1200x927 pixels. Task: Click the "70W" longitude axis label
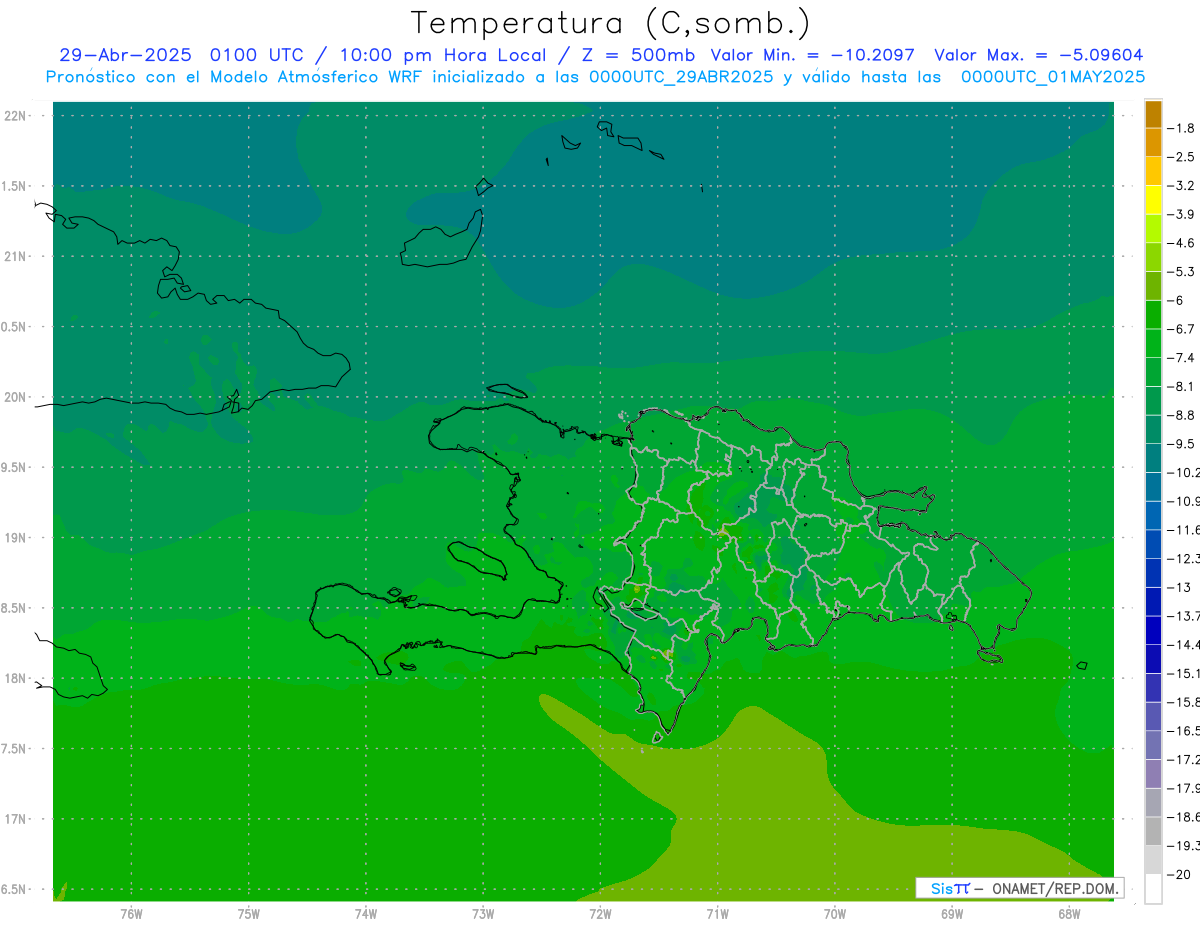tap(835, 913)
